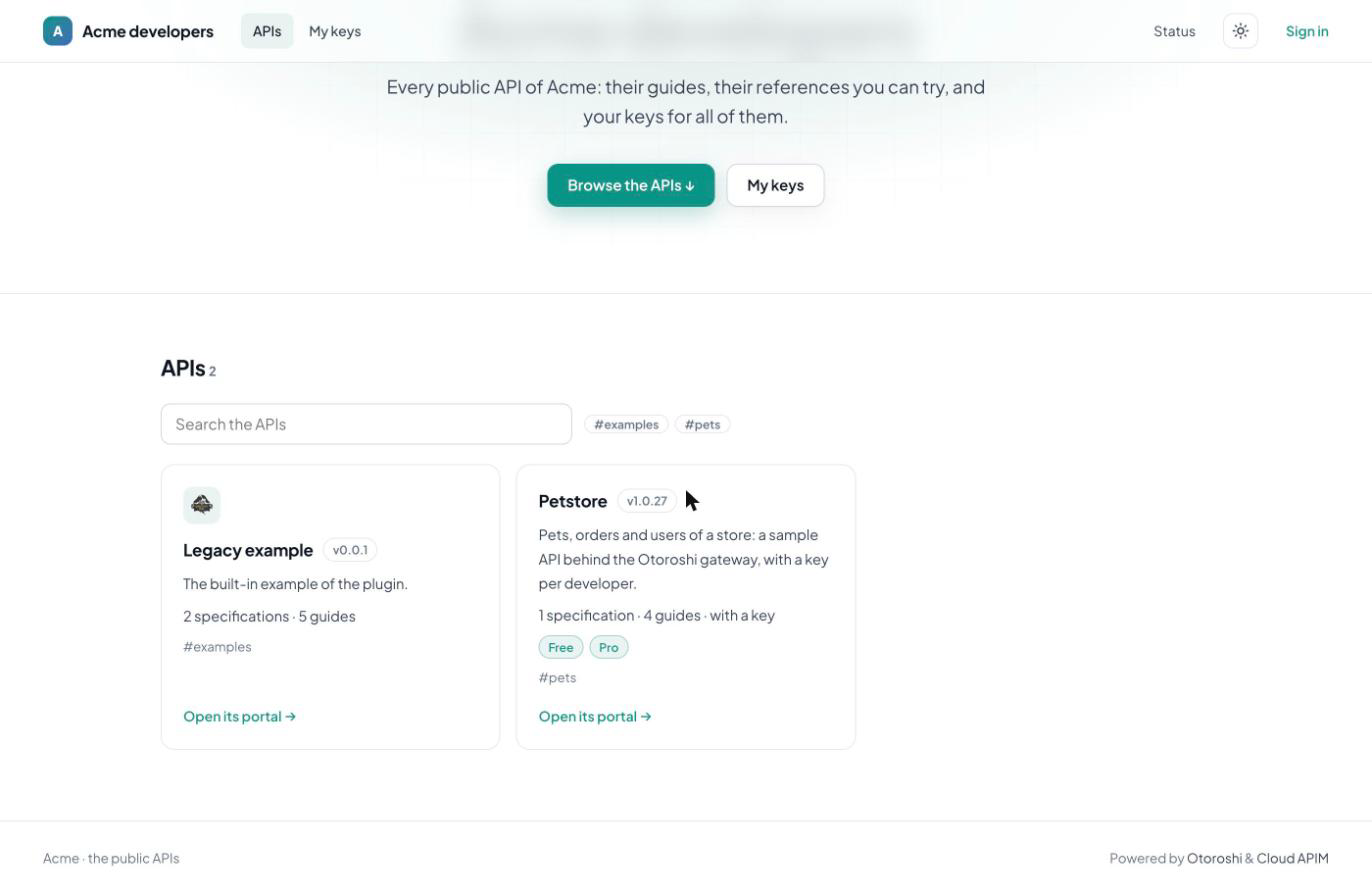Viewport: 1372px width, 895px height.
Task: Click the v0.0.1 version badge
Action: pyautogui.click(x=350, y=550)
